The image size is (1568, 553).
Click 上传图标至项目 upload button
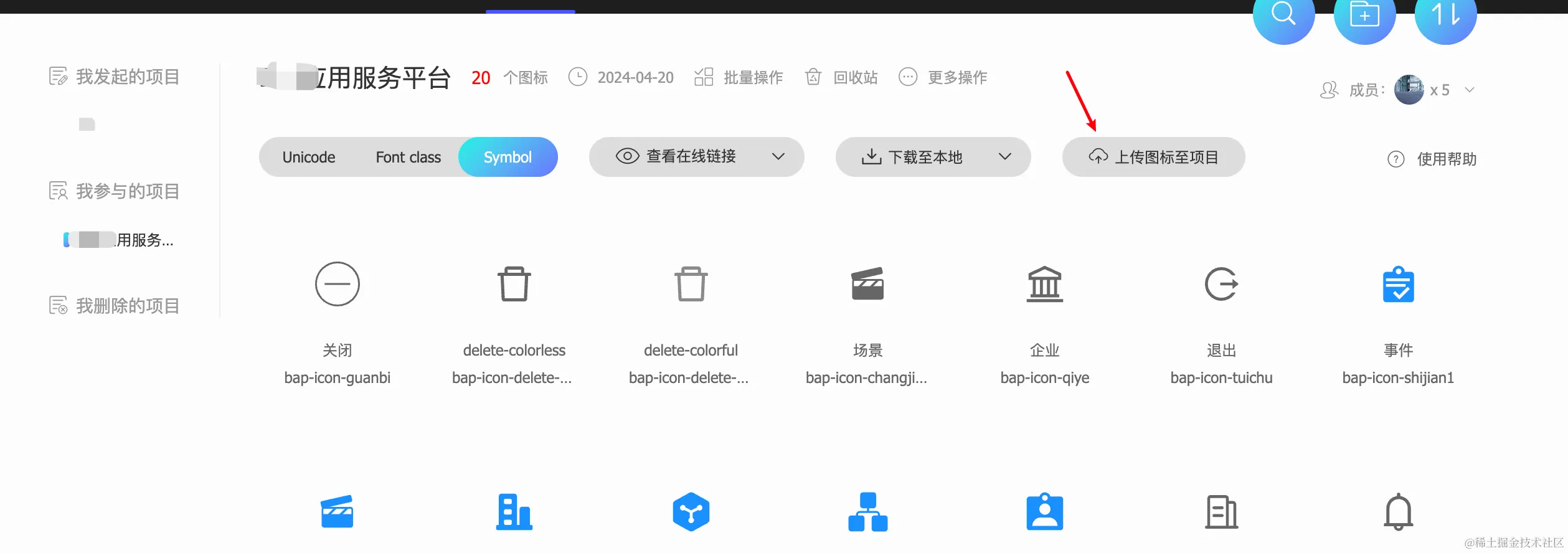coord(1153,157)
